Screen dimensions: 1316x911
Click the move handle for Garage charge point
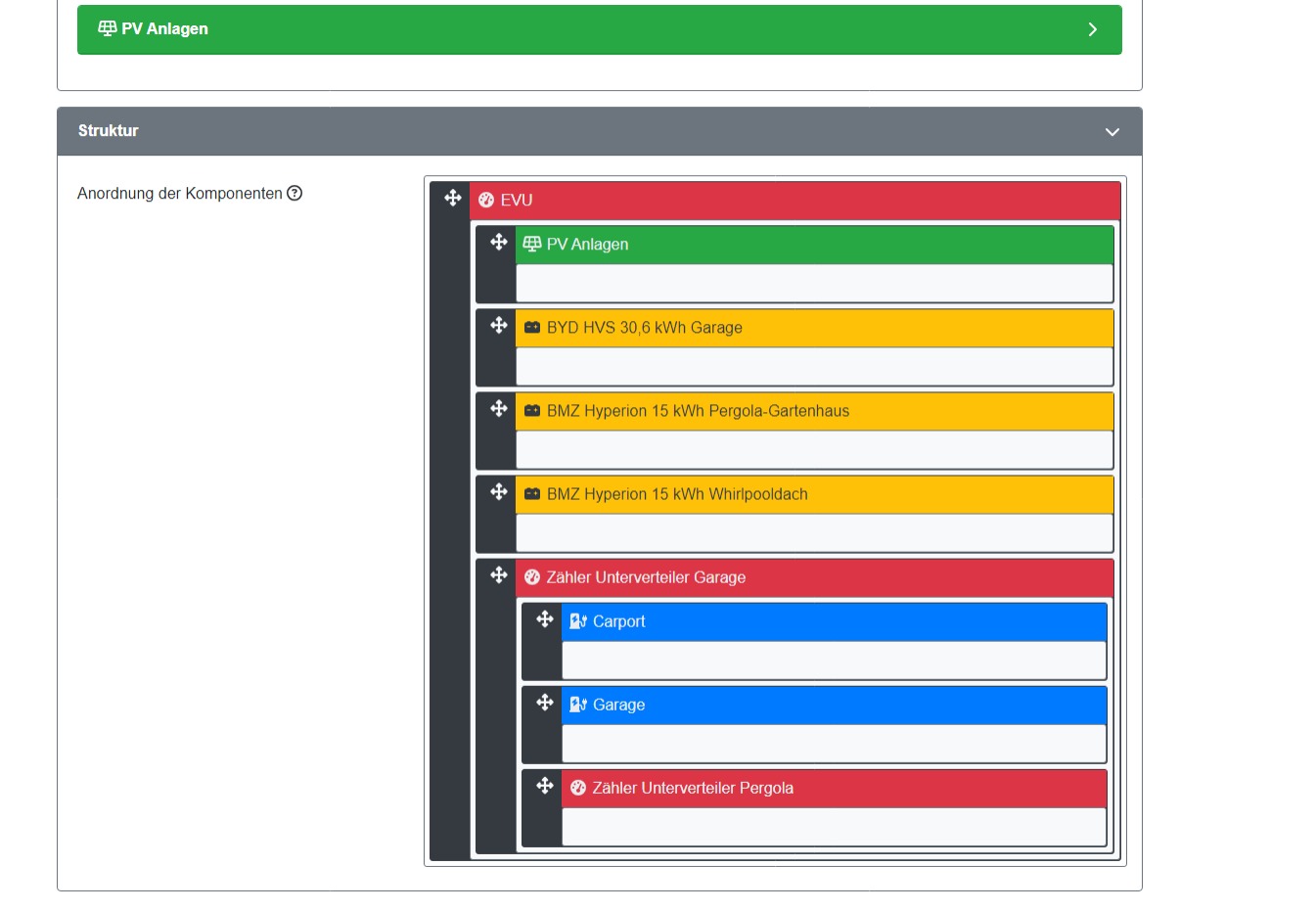[x=545, y=703]
